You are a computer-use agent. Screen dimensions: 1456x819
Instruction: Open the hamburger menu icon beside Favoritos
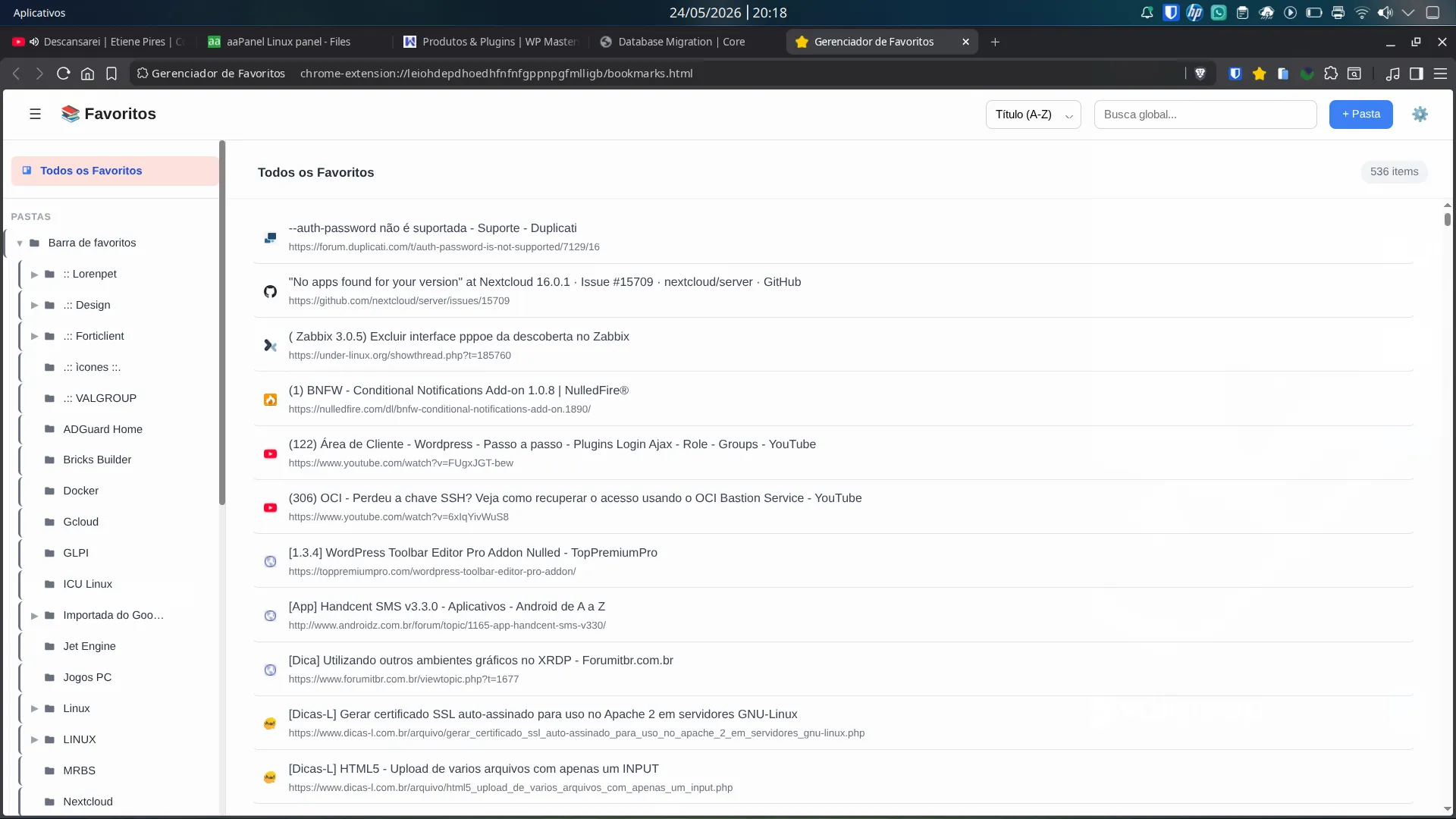pos(35,115)
